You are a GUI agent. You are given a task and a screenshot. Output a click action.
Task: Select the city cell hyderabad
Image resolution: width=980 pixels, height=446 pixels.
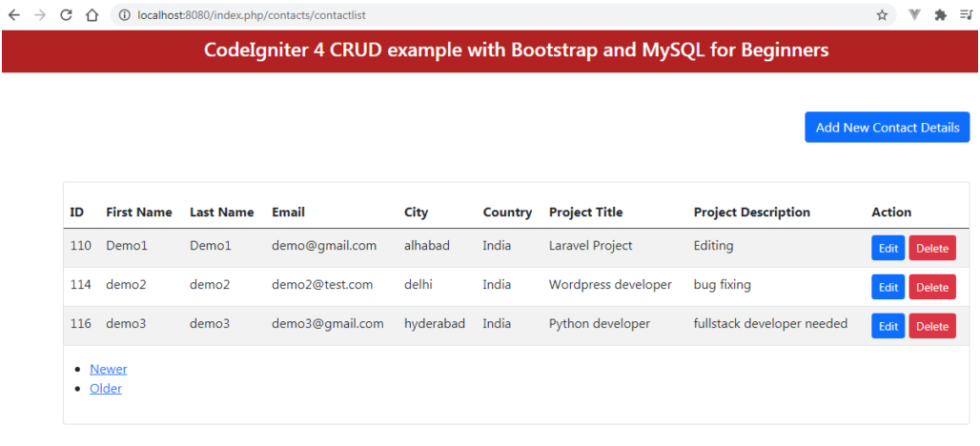434,324
